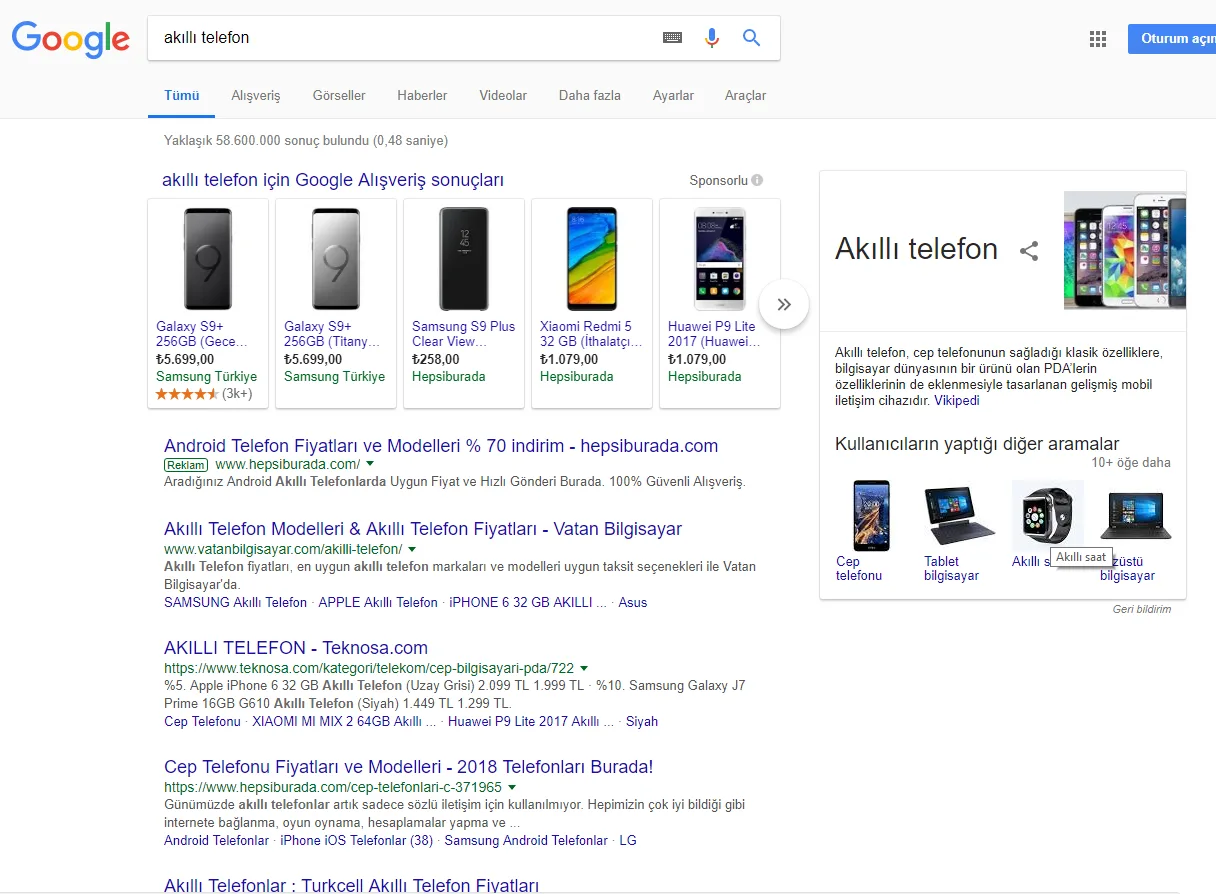Screen dimensions: 1216x894
Task: Click the Sponsorlu info icon
Action: (x=757, y=180)
